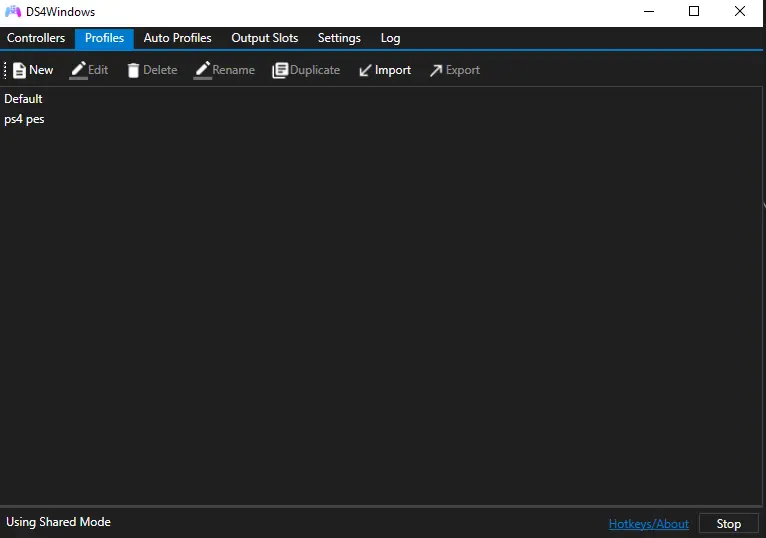Click the Duplicate pages icon
Image resolution: width=766 pixels, height=538 pixels.
[280, 70]
